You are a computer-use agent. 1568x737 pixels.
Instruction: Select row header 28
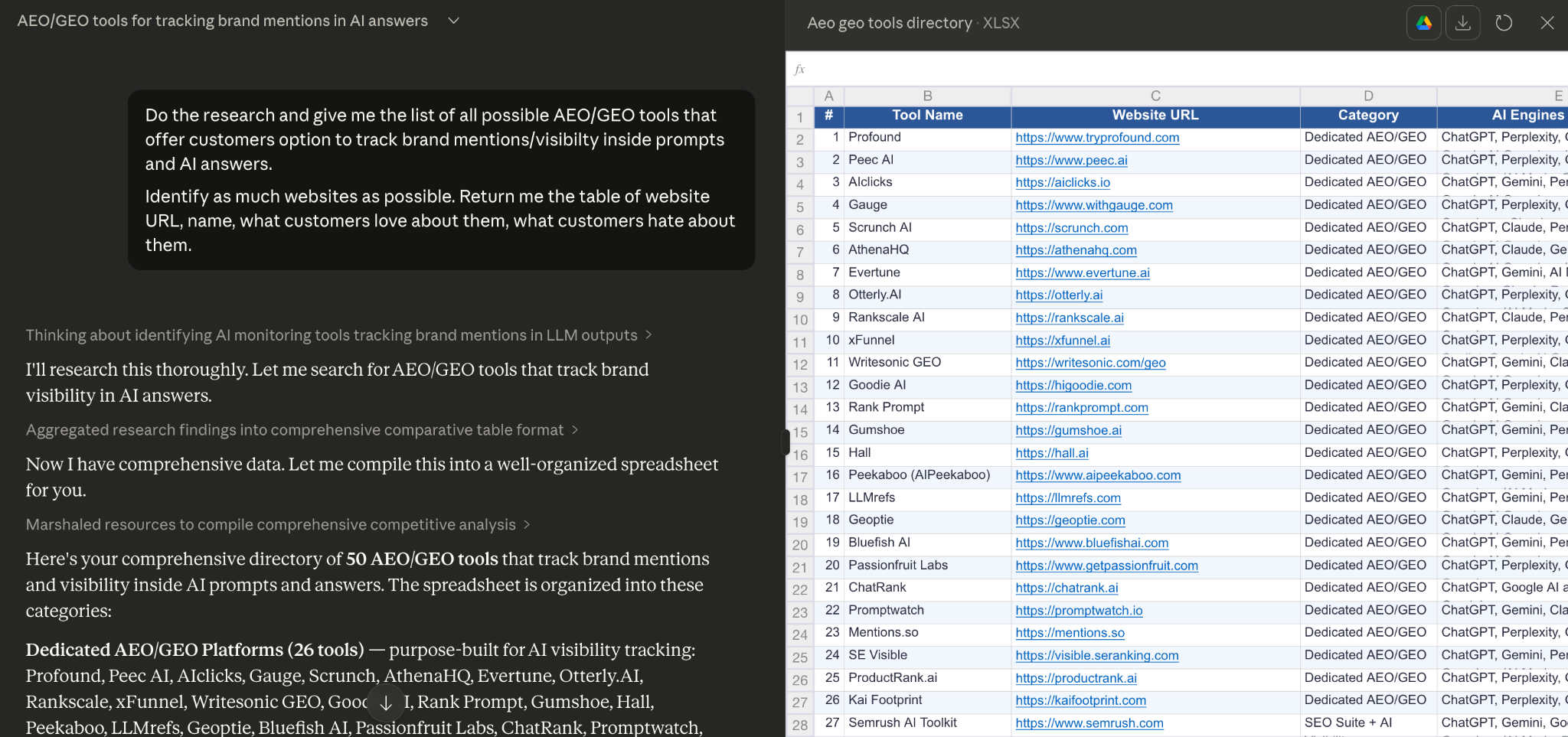coord(799,725)
